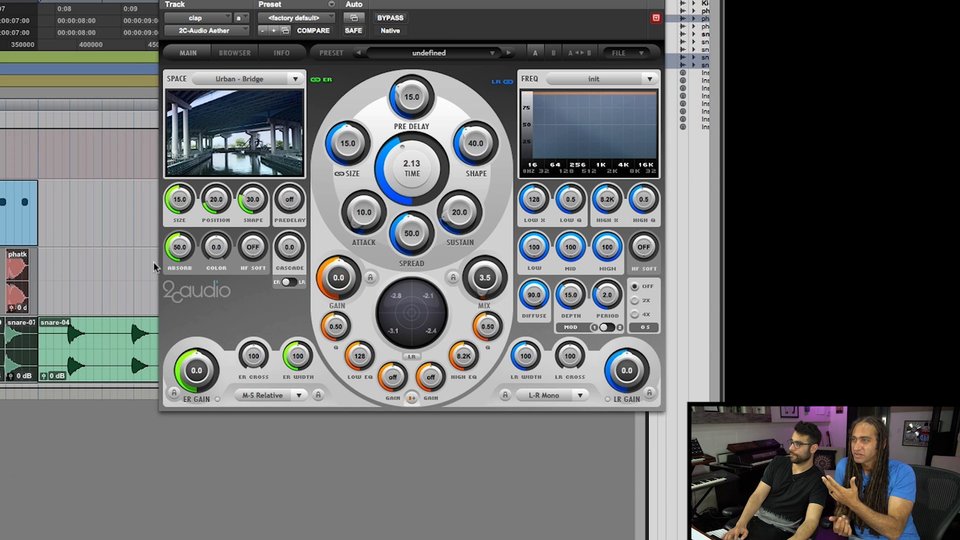The width and height of the screenshot is (960, 540).
Task: Open the FREQ init dropdown
Action: [x=601, y=79]
